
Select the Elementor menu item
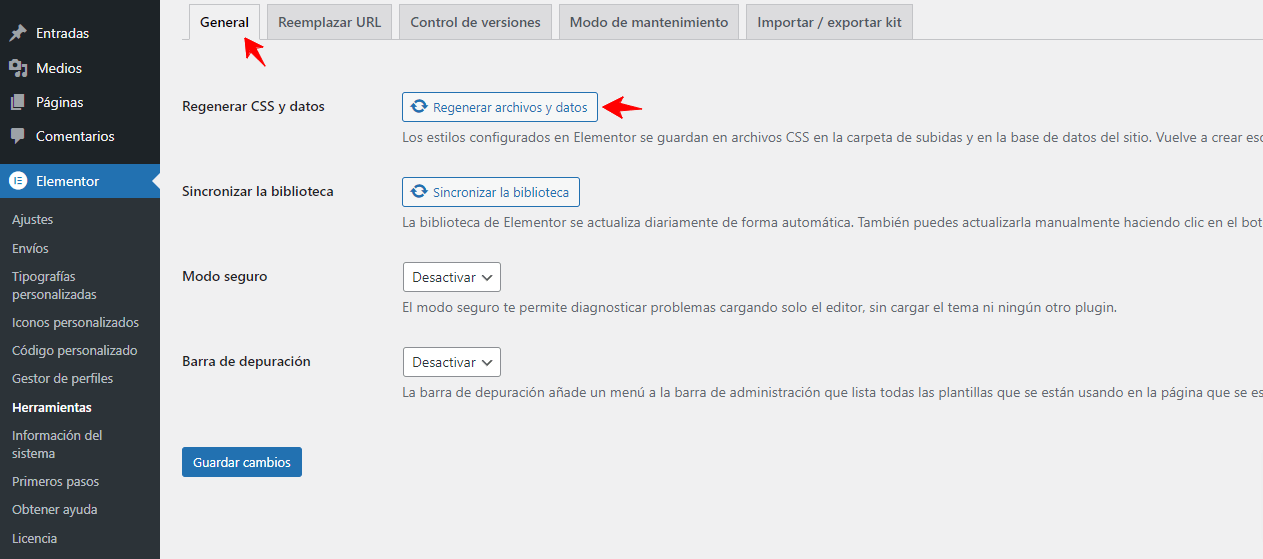click(x=80, y=181)
